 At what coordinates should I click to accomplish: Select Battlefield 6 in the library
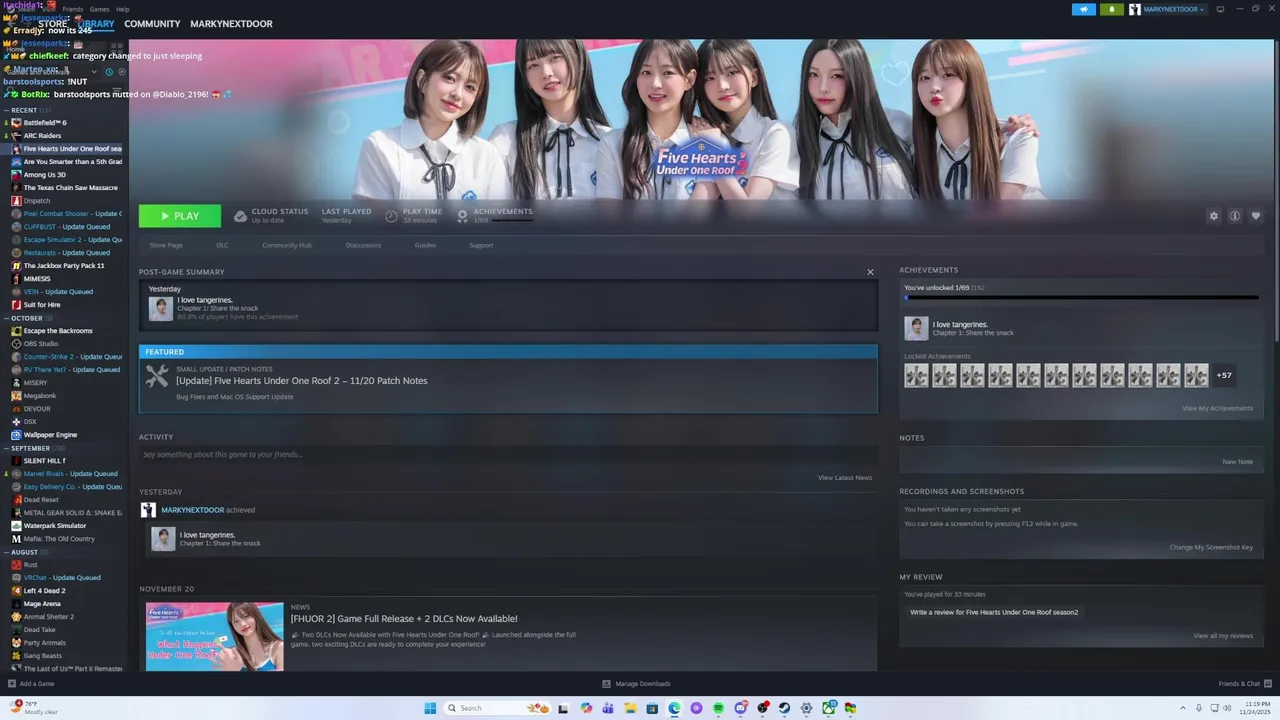45,123
